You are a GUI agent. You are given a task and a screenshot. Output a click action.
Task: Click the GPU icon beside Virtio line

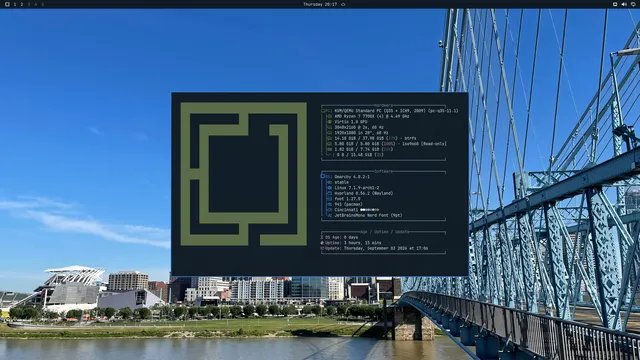pos(330,122)
